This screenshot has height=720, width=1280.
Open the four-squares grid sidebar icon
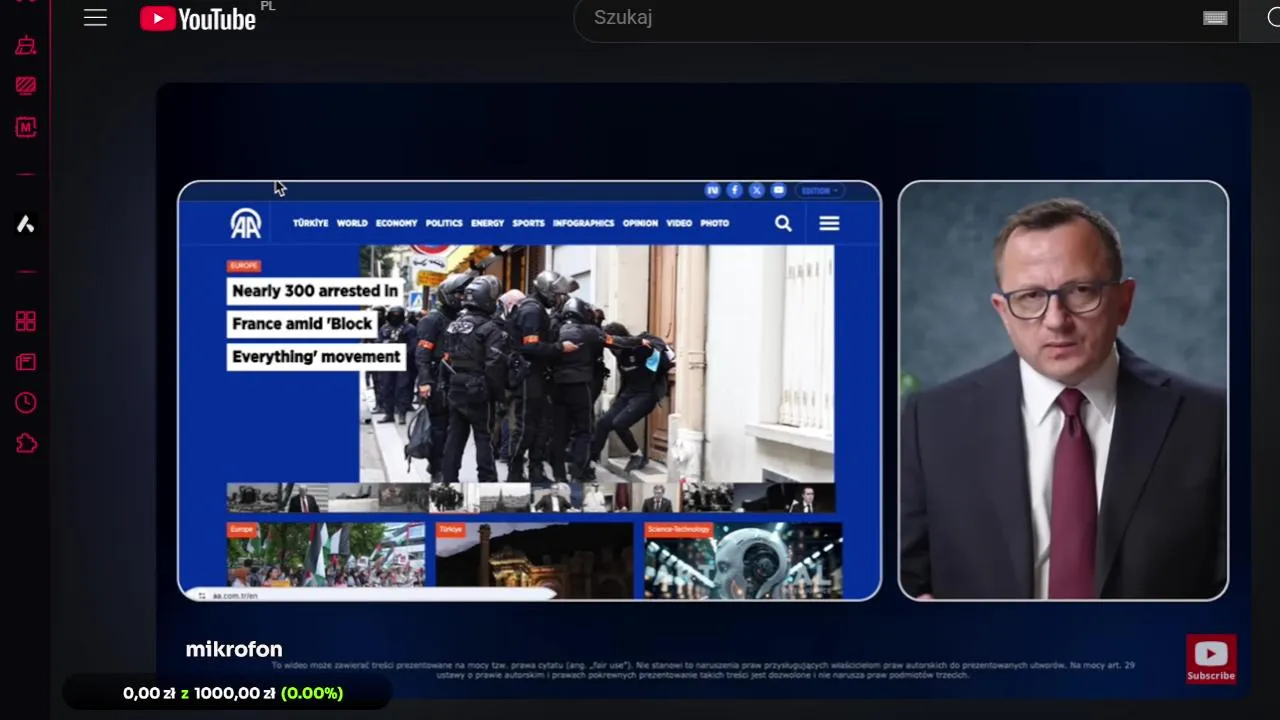tap(26, 321)
